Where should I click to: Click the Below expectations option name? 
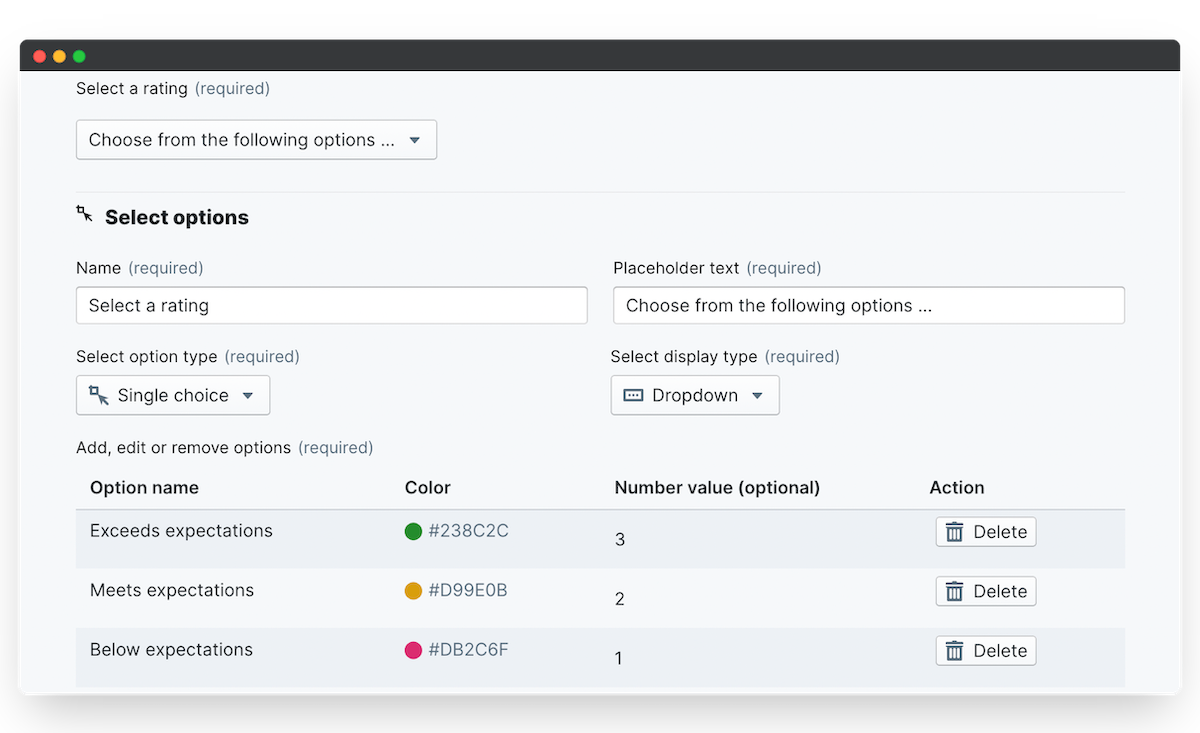171,650
